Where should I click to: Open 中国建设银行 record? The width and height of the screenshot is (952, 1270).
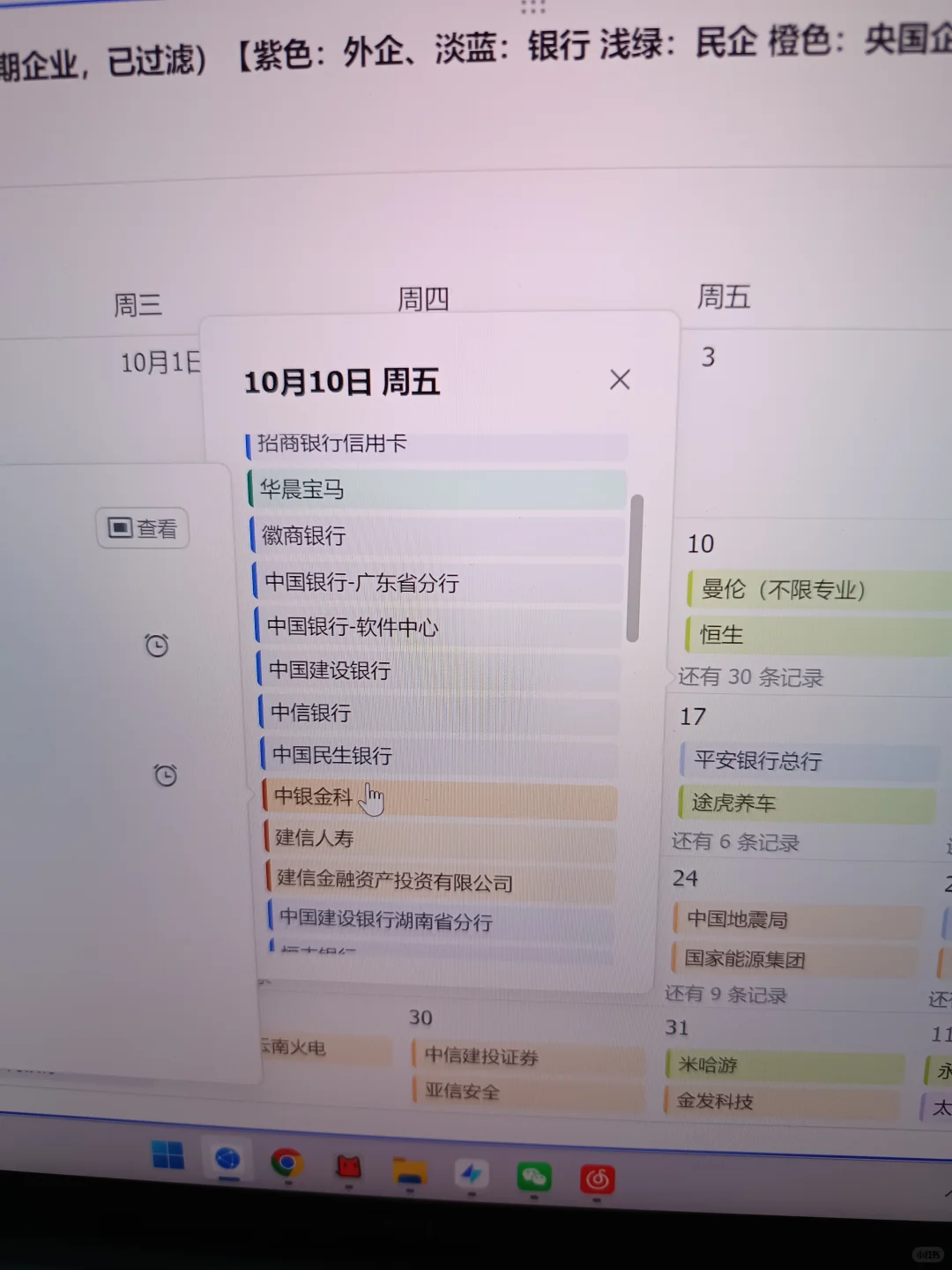439,670
